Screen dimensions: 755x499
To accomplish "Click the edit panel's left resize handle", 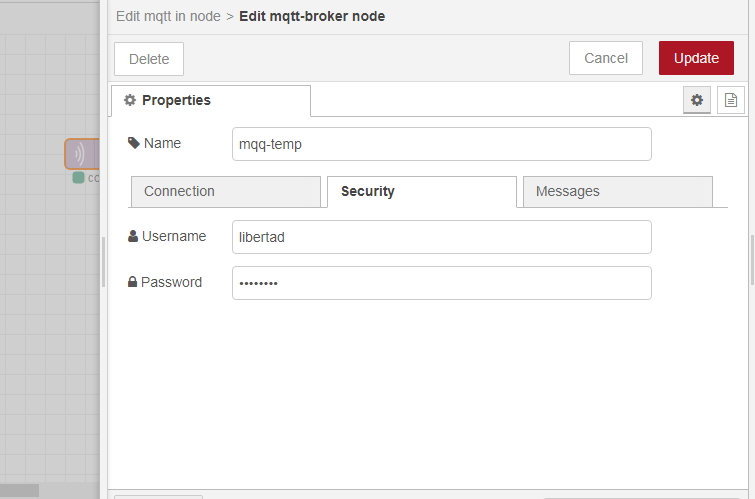I will 103,262.
